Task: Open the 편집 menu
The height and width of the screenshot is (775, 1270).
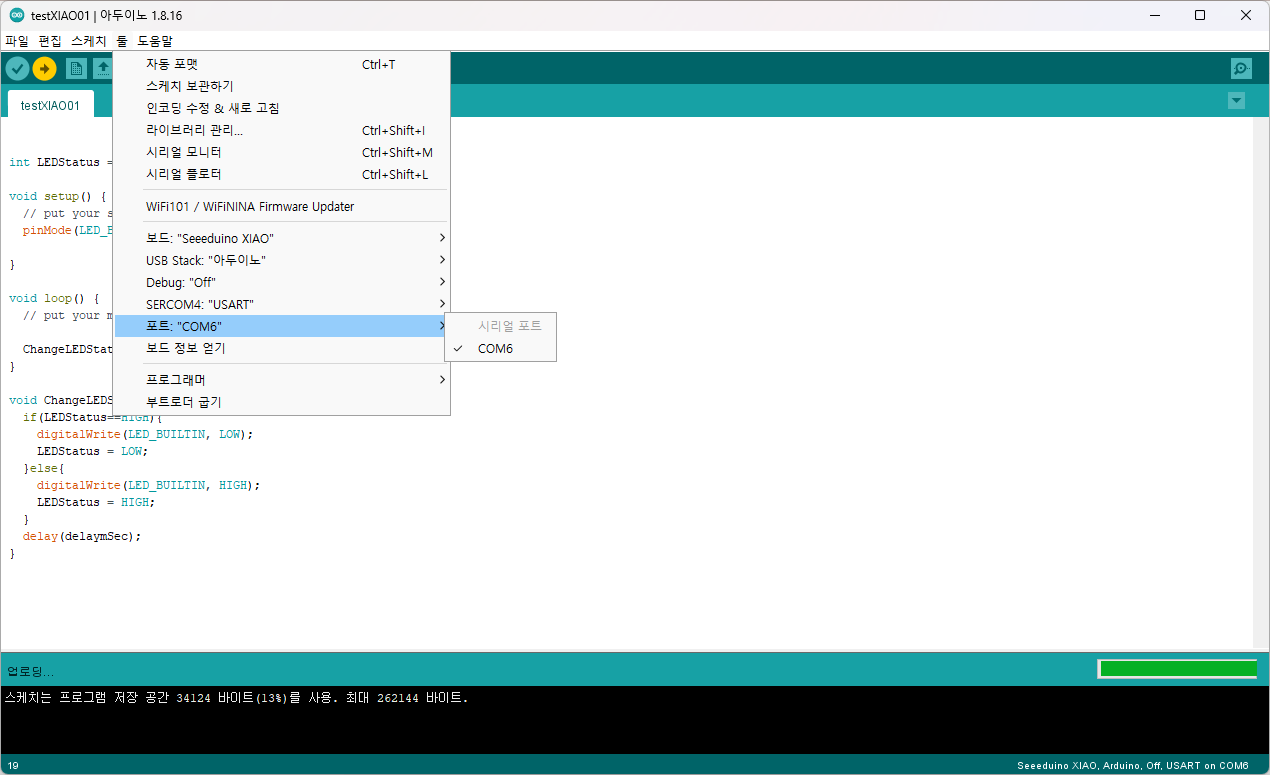Action: pos(50,41)
